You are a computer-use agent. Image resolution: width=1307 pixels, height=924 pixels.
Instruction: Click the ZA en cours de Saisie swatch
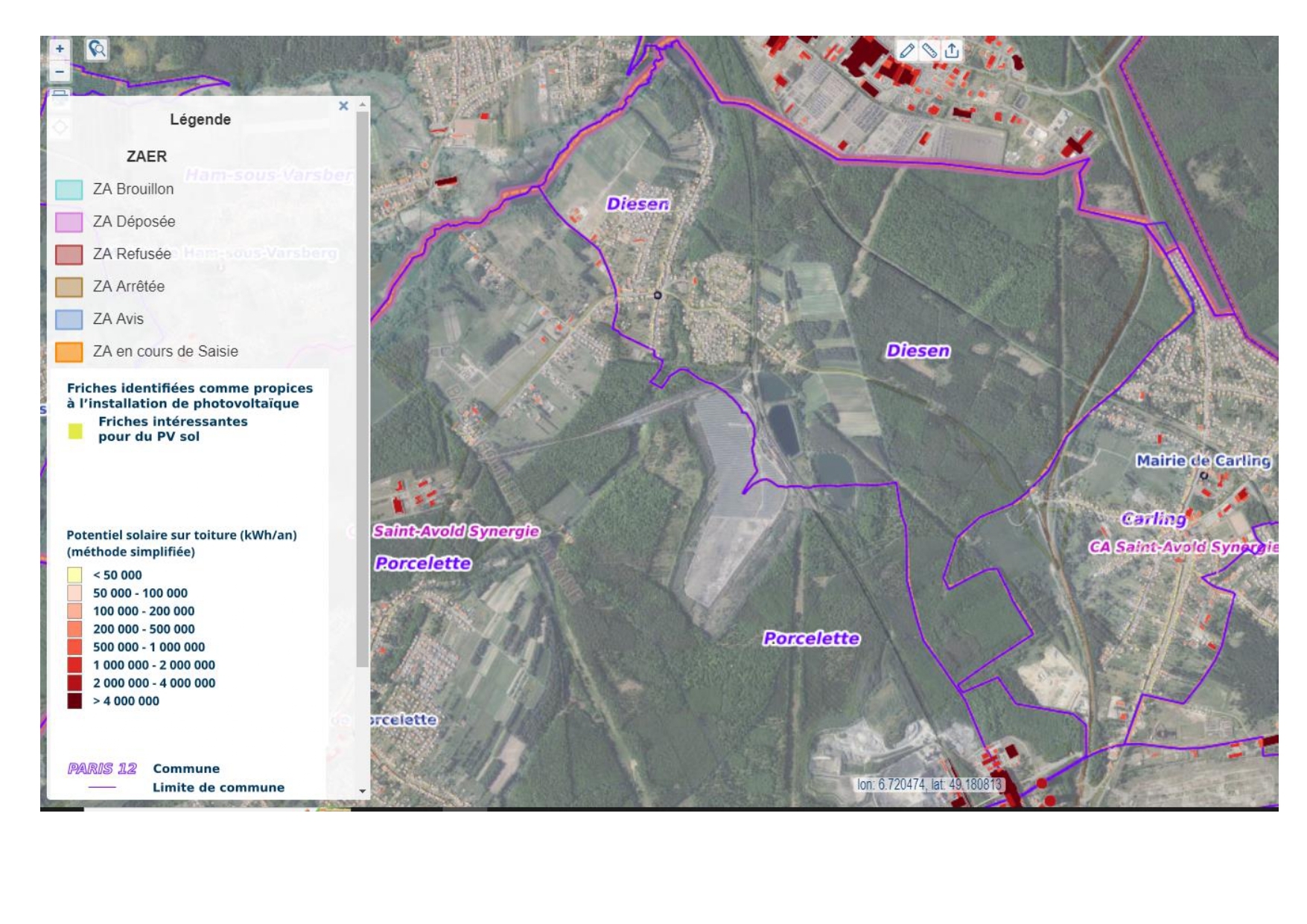(x=69, y=352)
